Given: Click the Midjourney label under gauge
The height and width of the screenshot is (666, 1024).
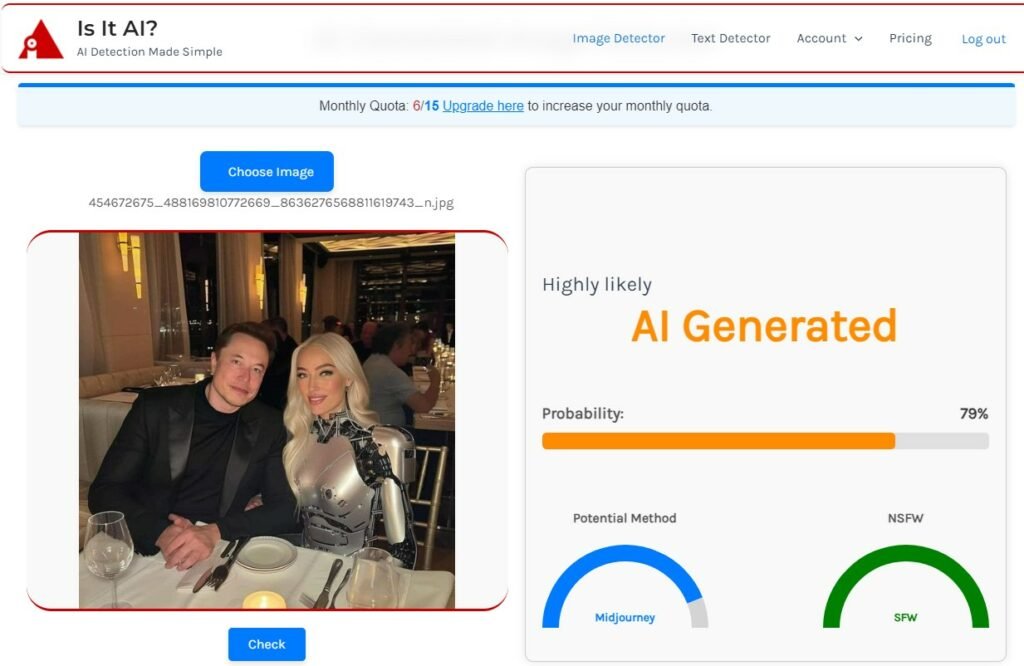Looking at the screenshot, I should pos(624,618).
